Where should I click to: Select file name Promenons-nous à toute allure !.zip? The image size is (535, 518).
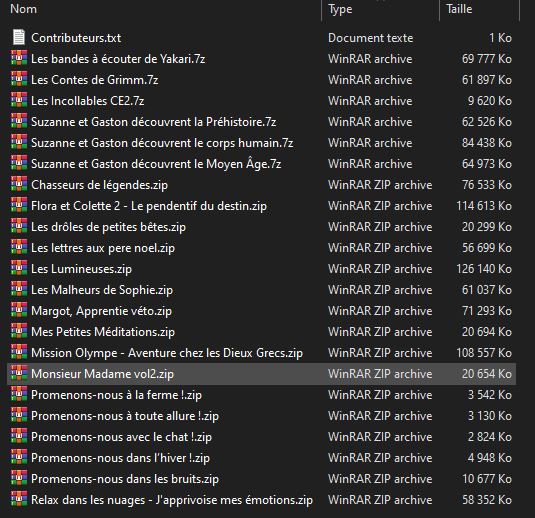(125, 416)
